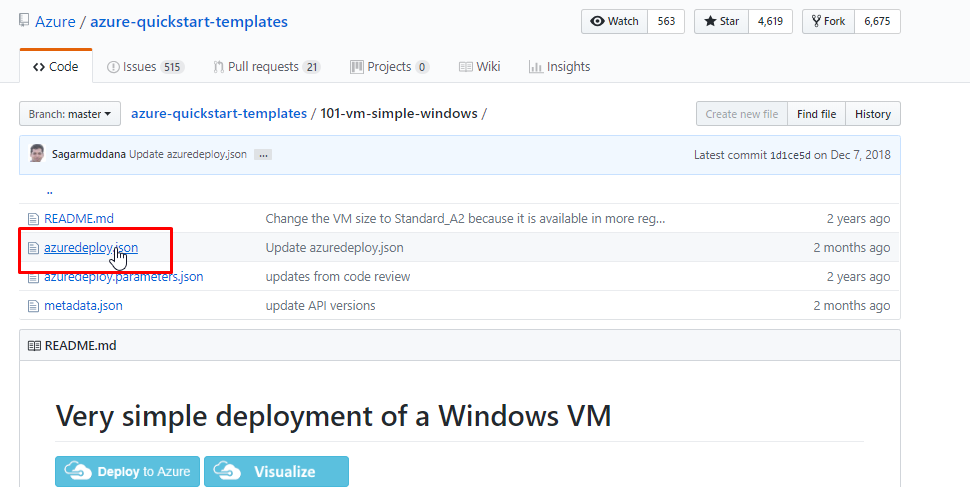Click the 563 watchers count
The width and height of the screenshot is (970, 487).
click(666, 21)
